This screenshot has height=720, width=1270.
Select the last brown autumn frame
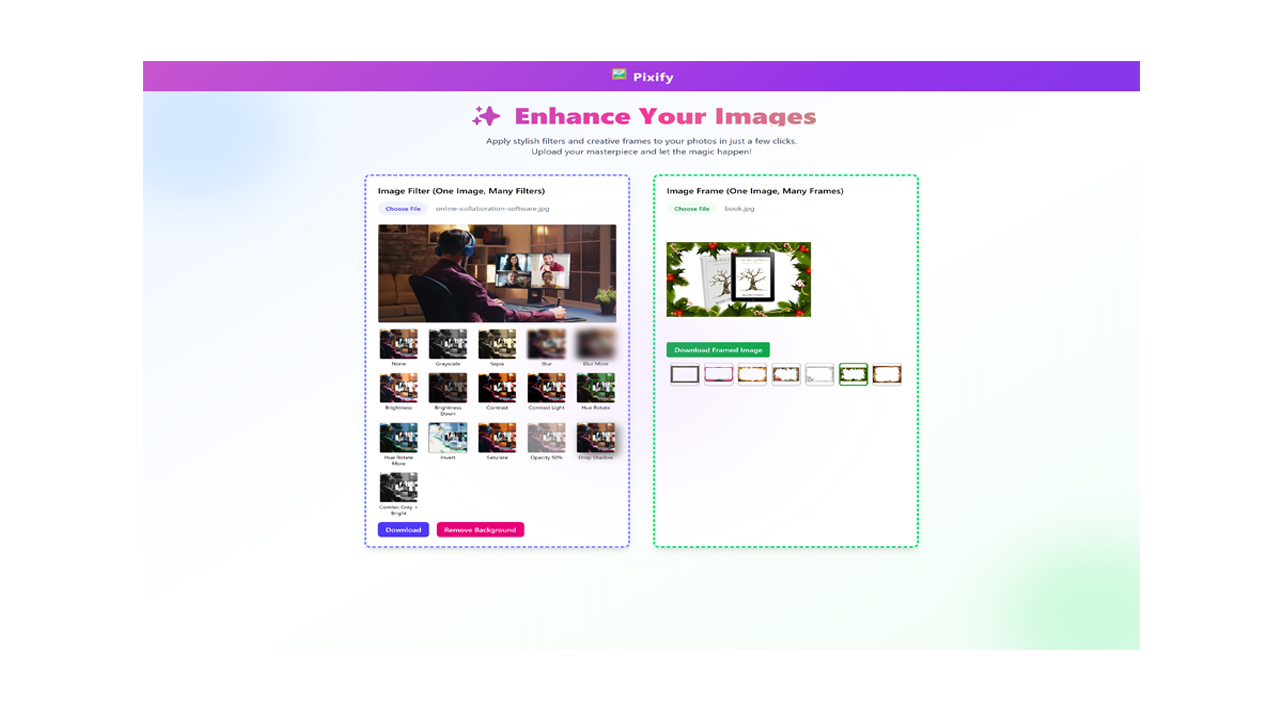pos(887,374)
